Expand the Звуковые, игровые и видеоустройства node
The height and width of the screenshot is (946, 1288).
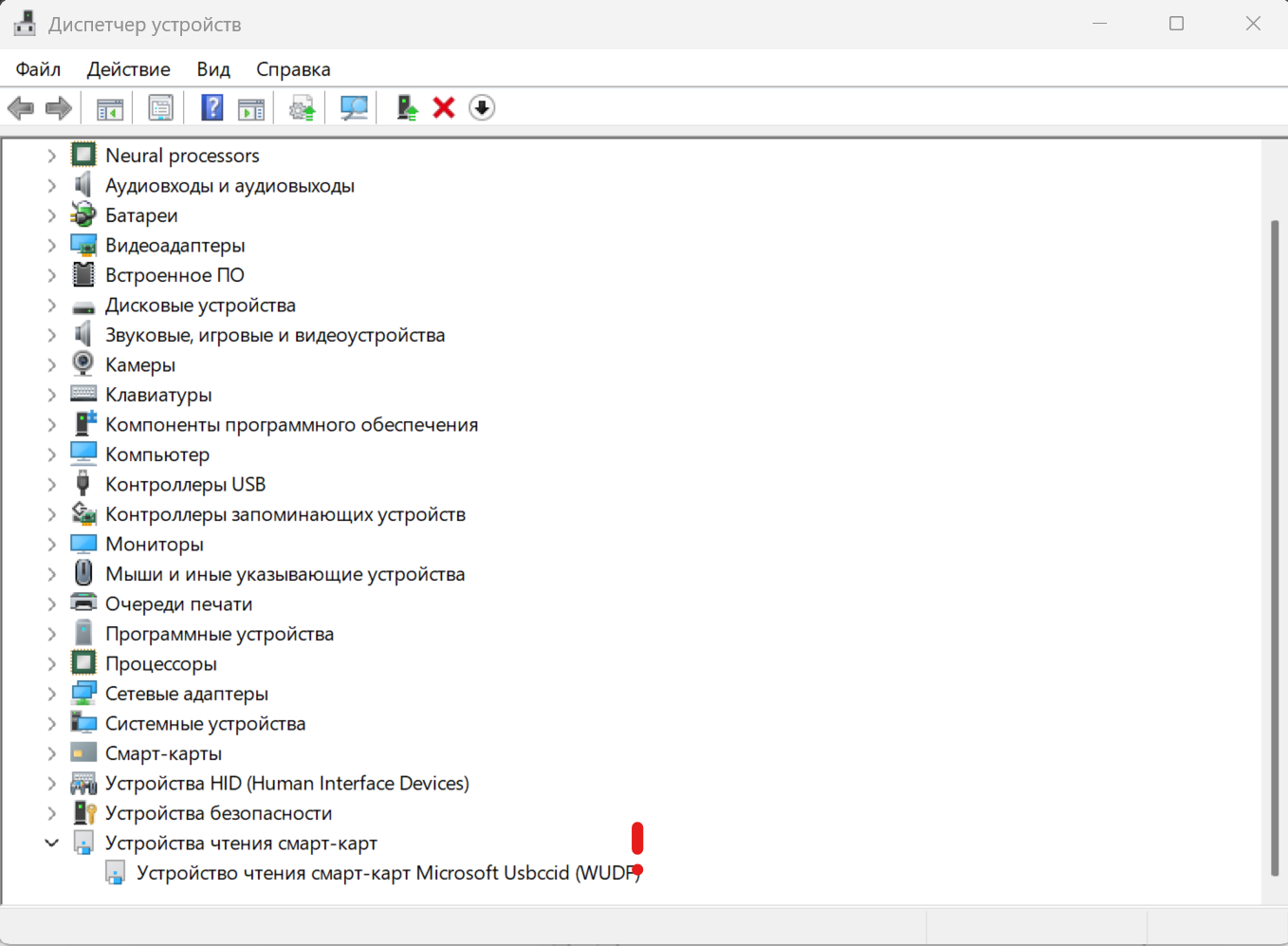point(52,335)
